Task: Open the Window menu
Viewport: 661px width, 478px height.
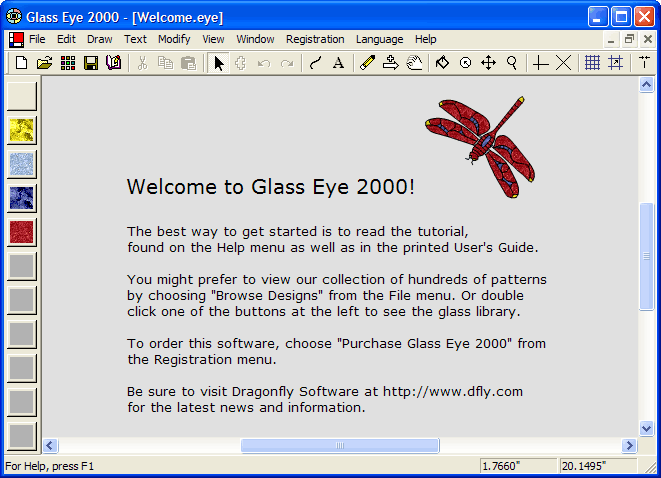Action: 255,39
